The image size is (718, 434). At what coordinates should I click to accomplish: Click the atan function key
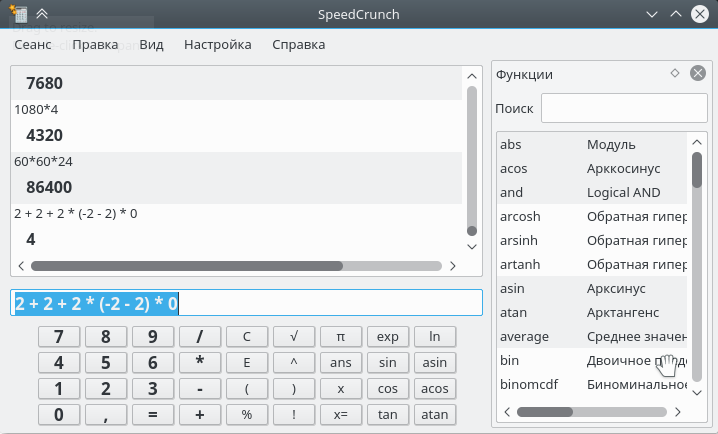(x=435, y=415)
